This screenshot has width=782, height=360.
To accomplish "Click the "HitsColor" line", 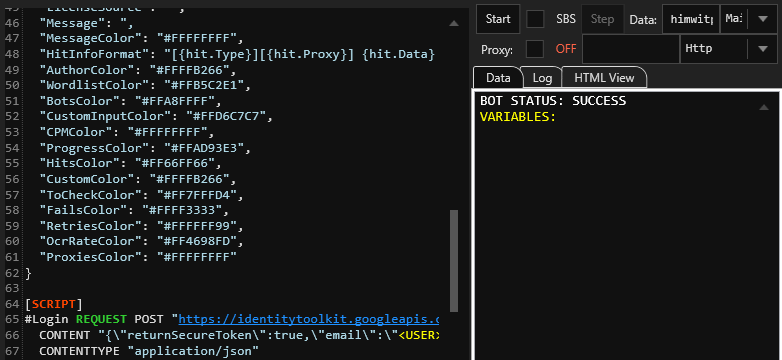I will [x=130, y=163].
